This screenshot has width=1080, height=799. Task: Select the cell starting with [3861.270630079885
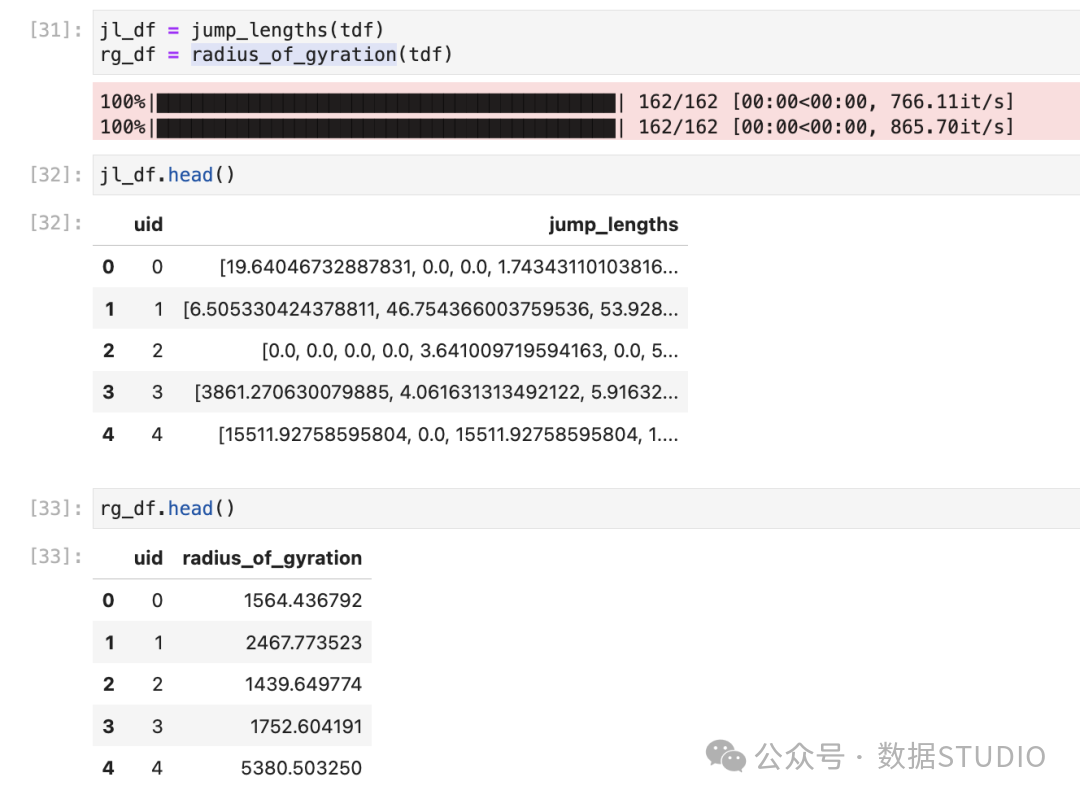436,393
